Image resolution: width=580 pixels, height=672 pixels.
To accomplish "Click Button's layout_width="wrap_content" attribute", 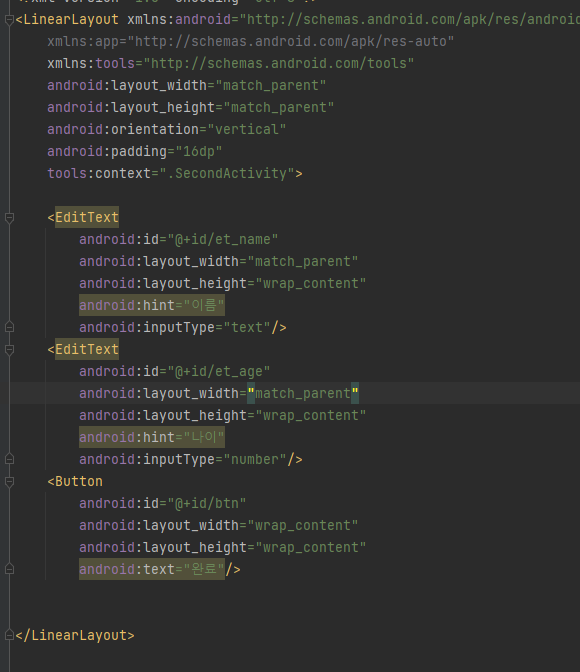I will click(219, 525).
